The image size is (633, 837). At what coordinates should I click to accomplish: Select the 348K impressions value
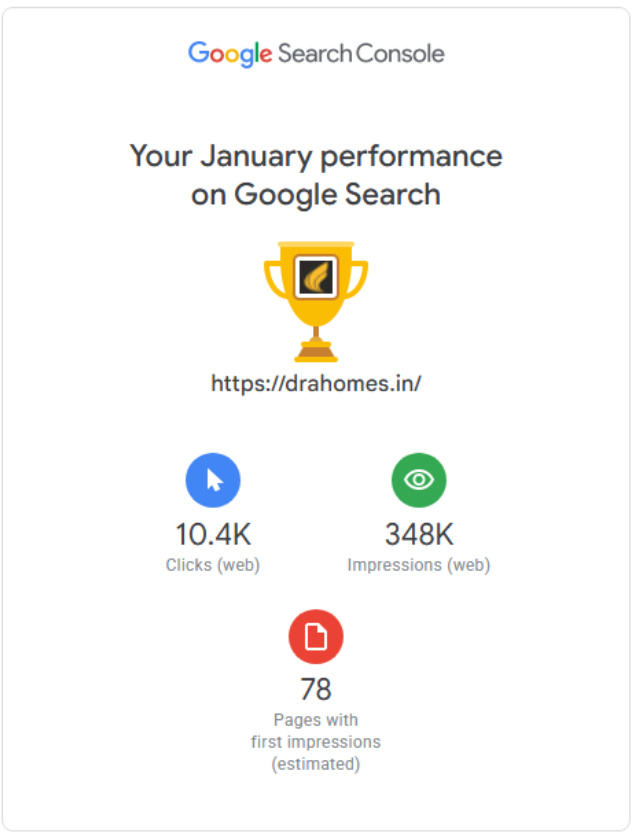click(418, 534)
